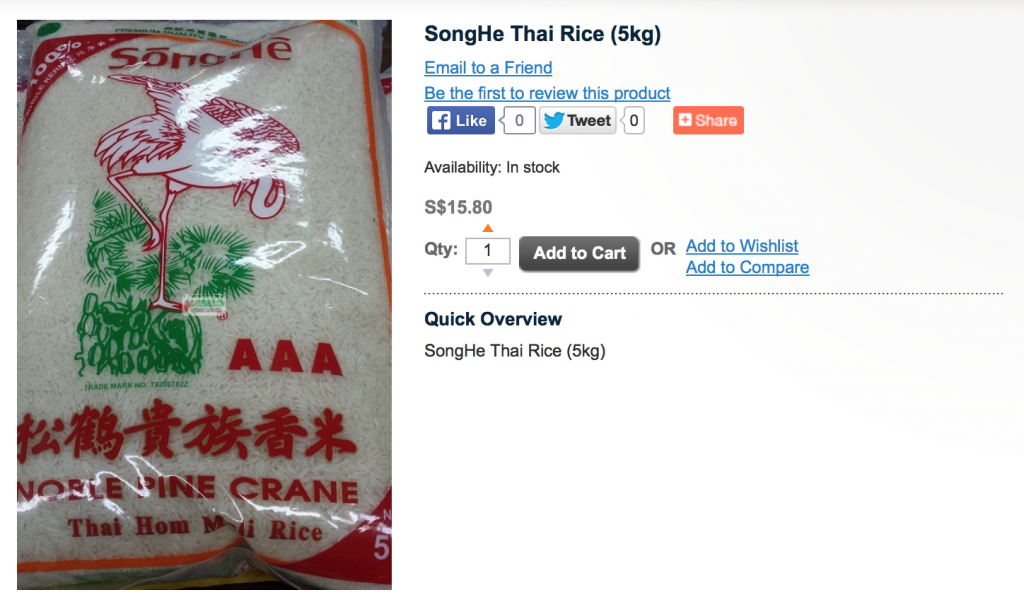The image size is (1024, 606).
Task: Click the Facebook like count bubble
Action: point(519,121)
